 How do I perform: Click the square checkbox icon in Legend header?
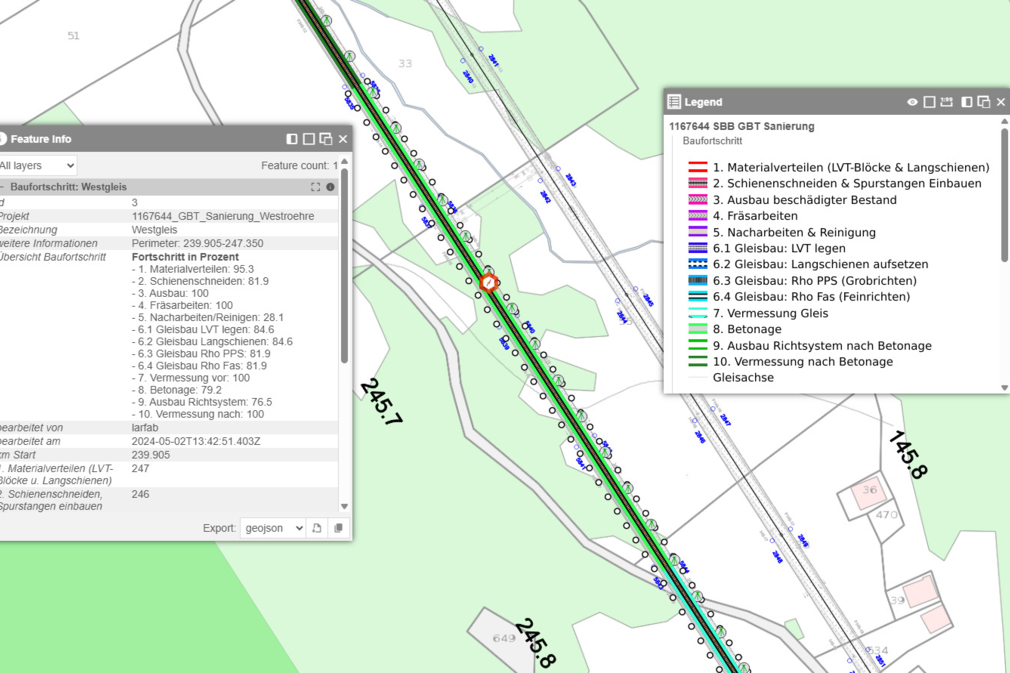pyautogui.click(x=929, y=102)
